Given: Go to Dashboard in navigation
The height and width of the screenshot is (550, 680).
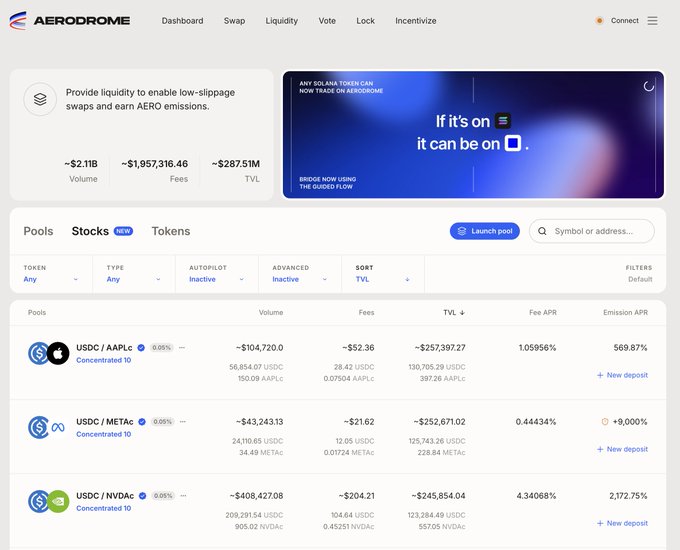Looking at the screenshot, I should (x=182, y=21).
